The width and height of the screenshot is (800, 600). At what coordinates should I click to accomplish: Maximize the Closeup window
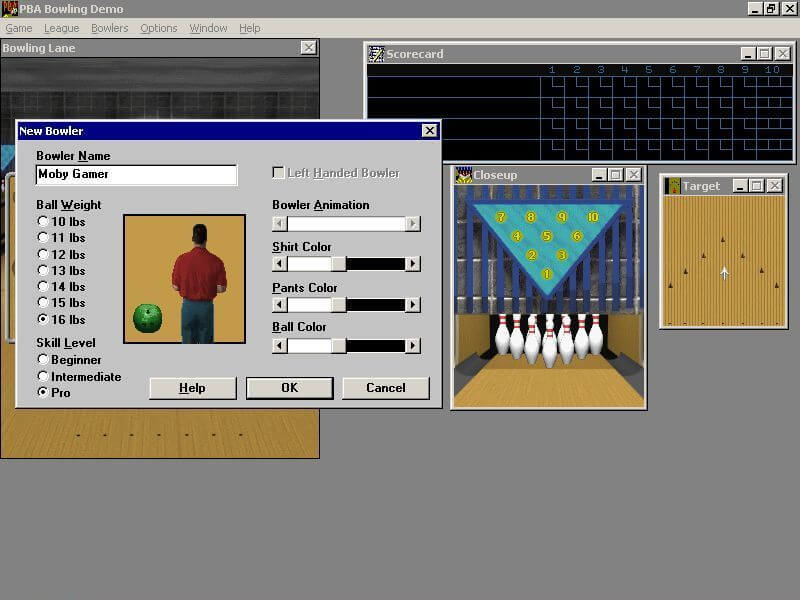click(x=616, y=175)
